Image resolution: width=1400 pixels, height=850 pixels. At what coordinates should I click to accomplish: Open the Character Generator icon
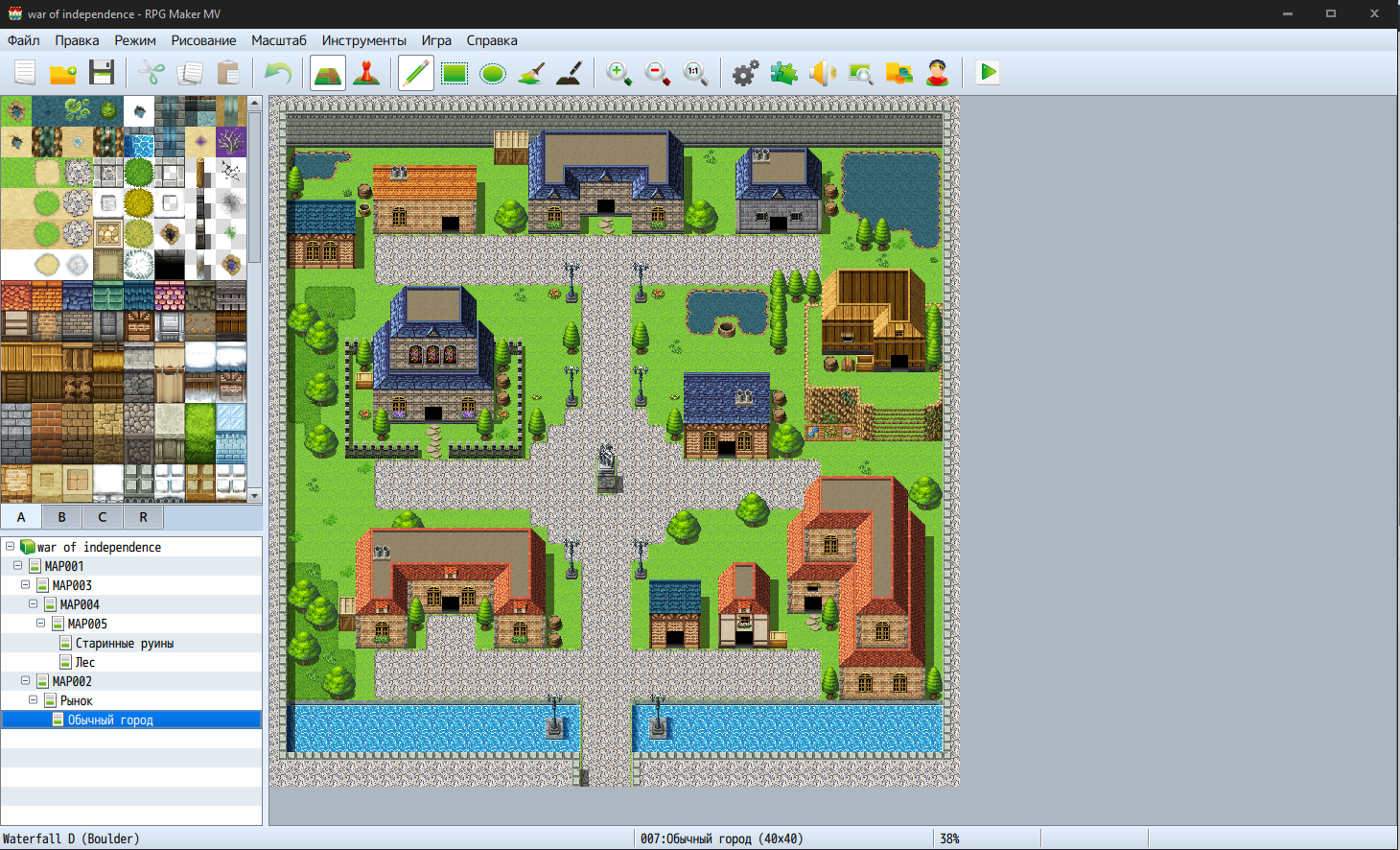coord(938,73)
